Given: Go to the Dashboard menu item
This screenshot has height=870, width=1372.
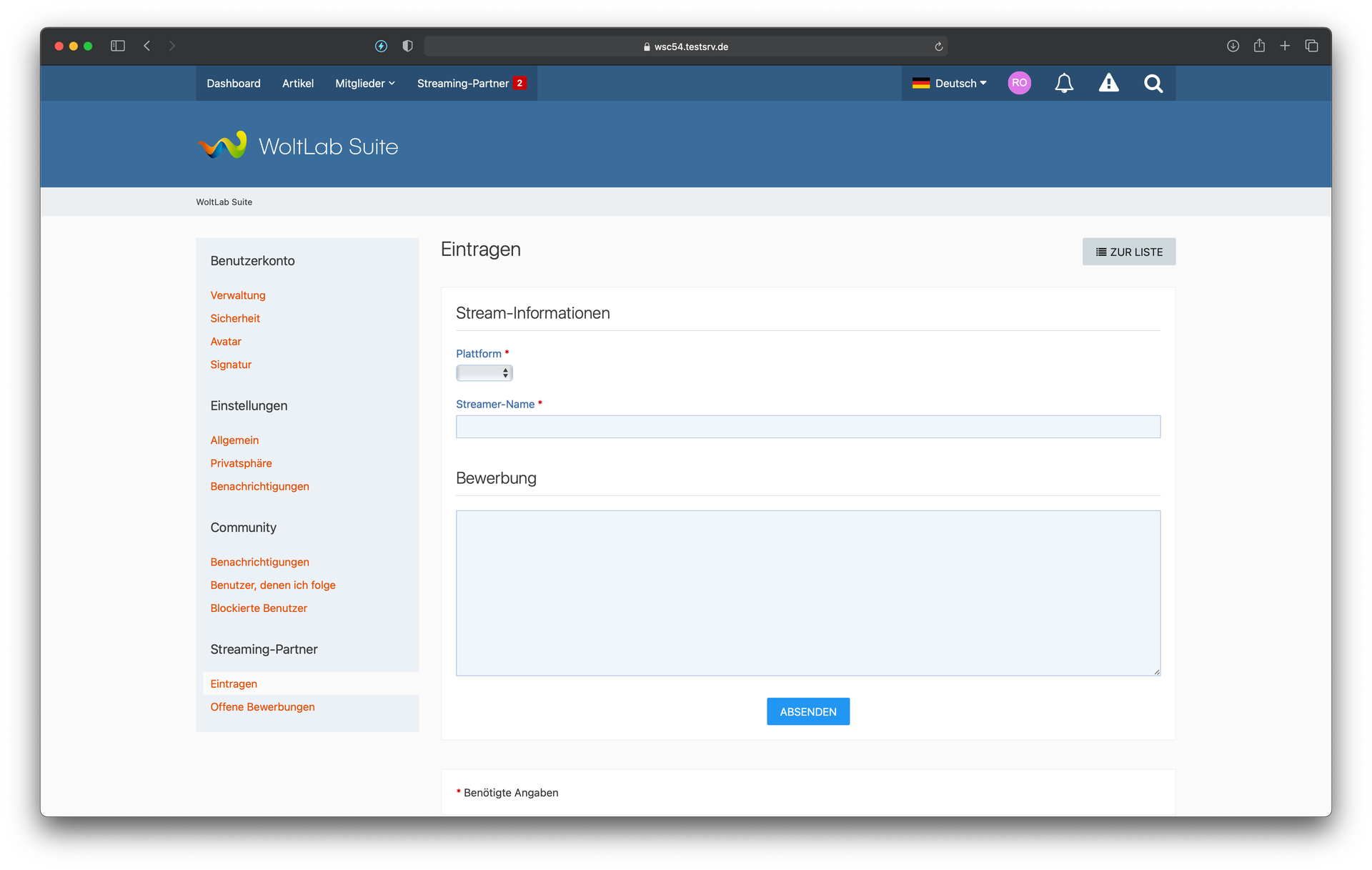Looking at the screenshot, I should (234, 84).
